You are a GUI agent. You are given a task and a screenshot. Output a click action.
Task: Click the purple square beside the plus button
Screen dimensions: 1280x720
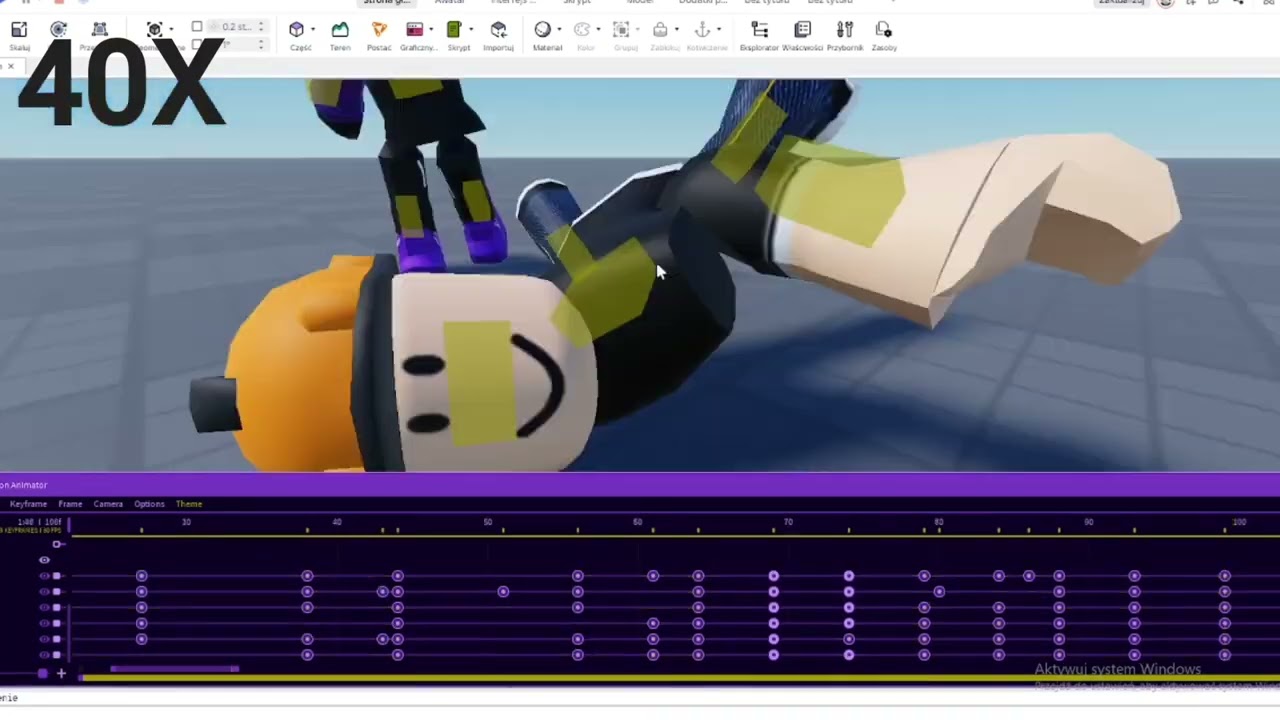tap(43, 674)
